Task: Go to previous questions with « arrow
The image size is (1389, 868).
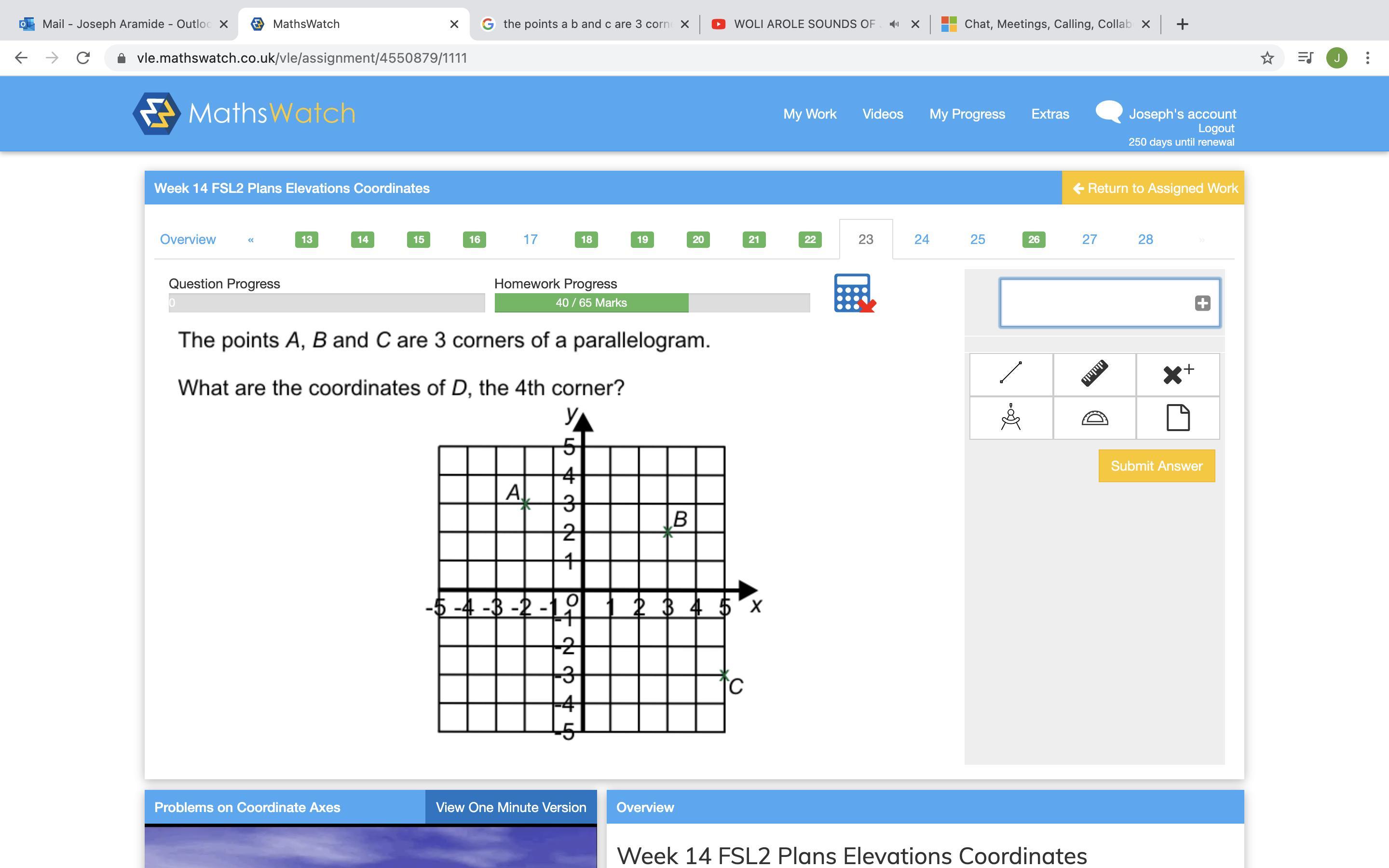Action: (251, 240)
